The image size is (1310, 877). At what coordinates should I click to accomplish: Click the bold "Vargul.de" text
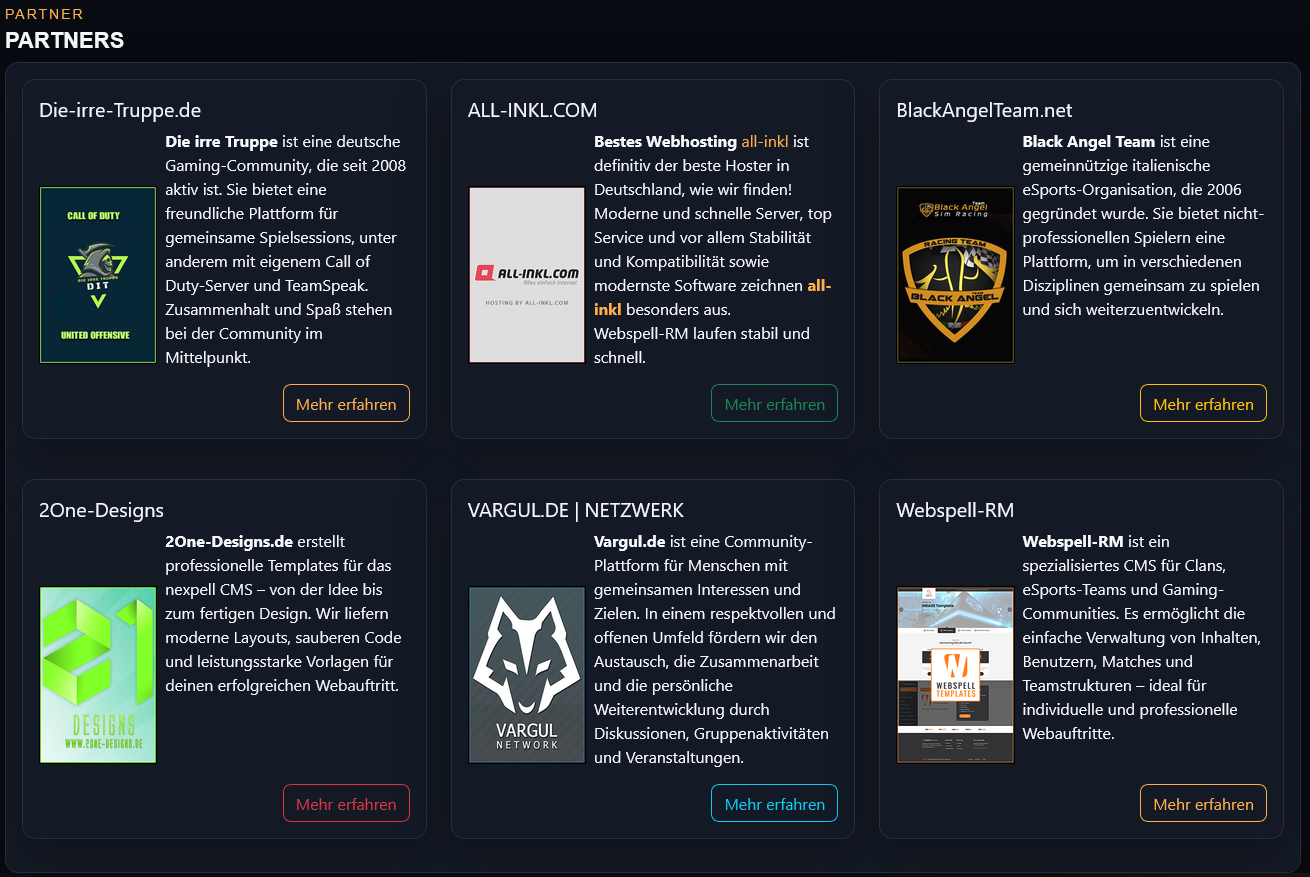(x=629, y=542)
